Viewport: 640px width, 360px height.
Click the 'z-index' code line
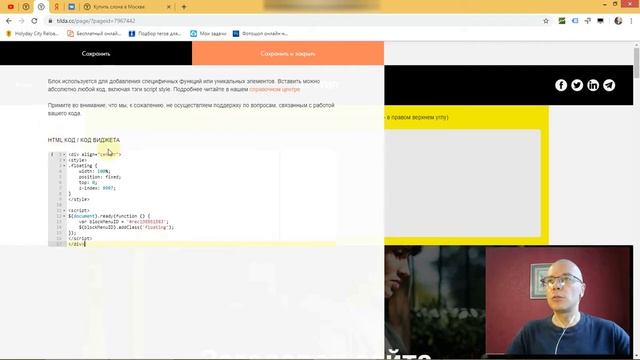point(97,188)
